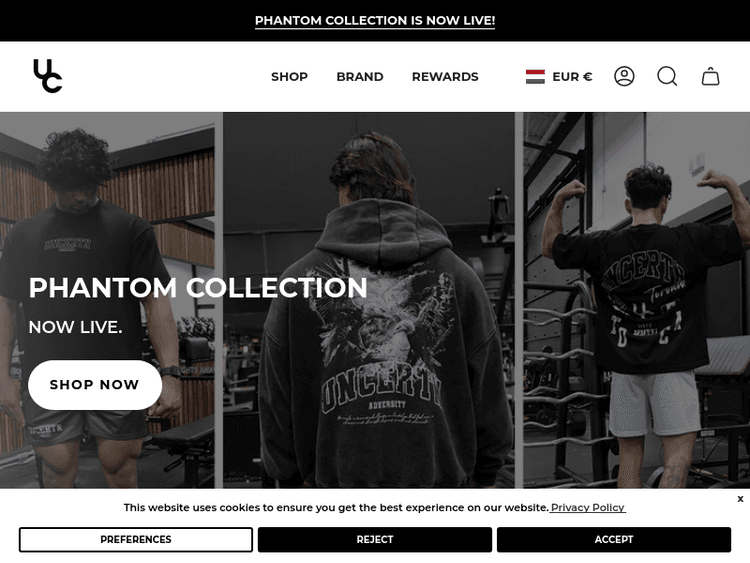
Task: Open cookie PREFERENCES
Action: coord(136,540)
